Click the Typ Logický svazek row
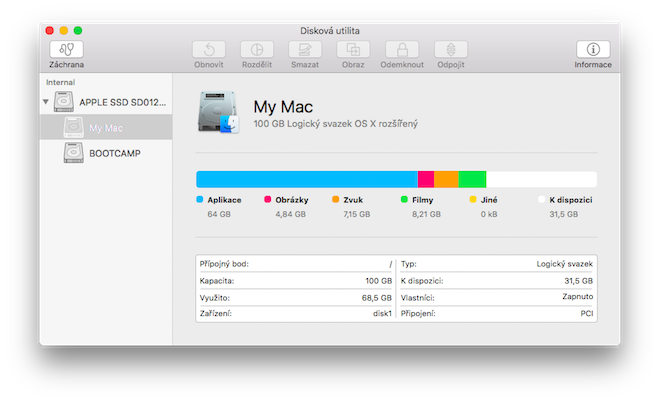 tap(497, 264)
